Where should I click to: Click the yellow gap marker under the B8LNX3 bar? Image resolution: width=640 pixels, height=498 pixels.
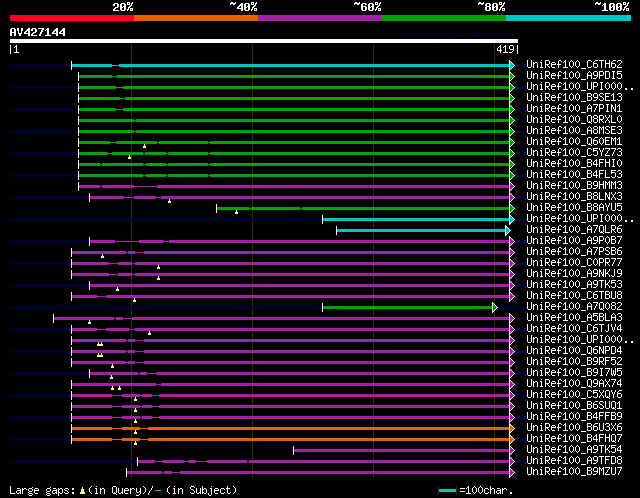tap(169, 201)
